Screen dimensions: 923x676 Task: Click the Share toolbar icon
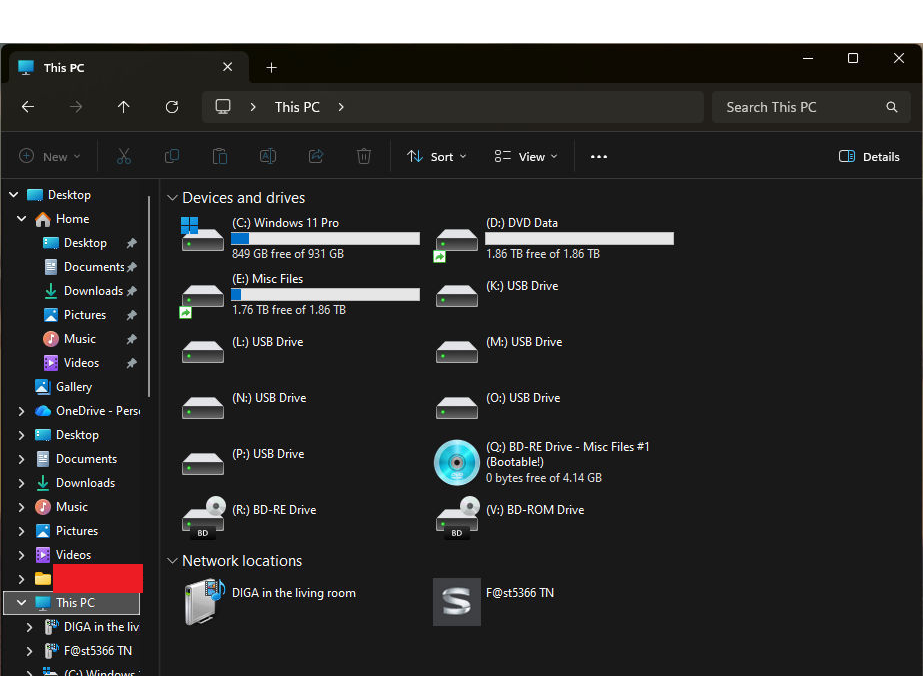pos(316,156)
